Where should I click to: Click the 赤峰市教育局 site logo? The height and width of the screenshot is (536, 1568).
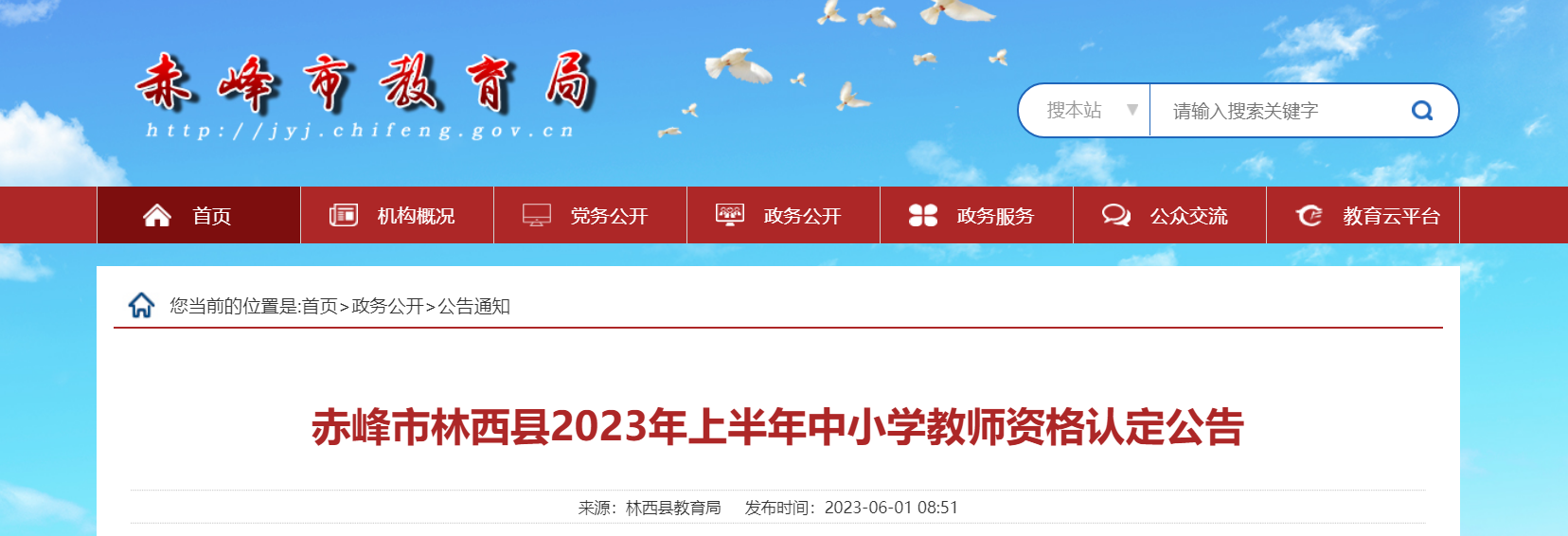(365, 95)
